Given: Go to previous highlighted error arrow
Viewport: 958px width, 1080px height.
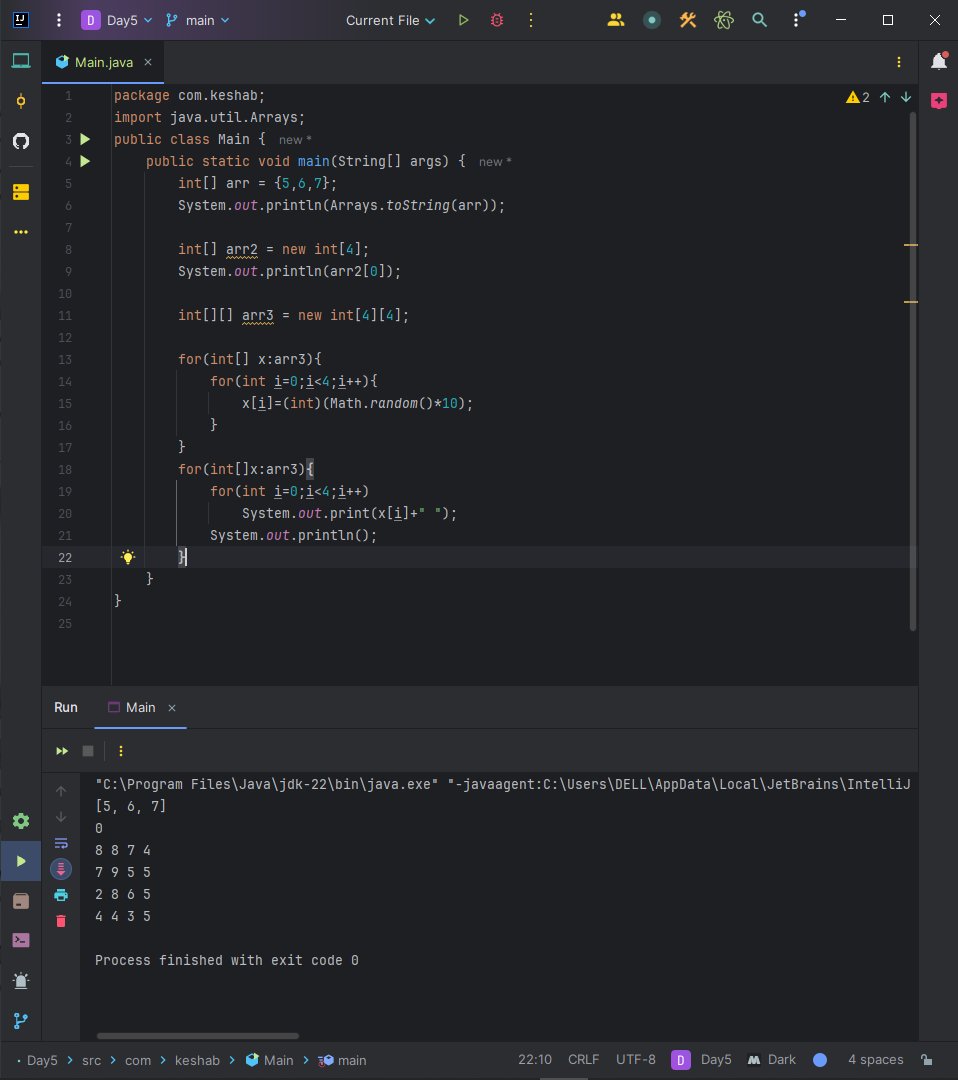Looking at the screenshot, I should pyautogui.click(x=885, y=97).
